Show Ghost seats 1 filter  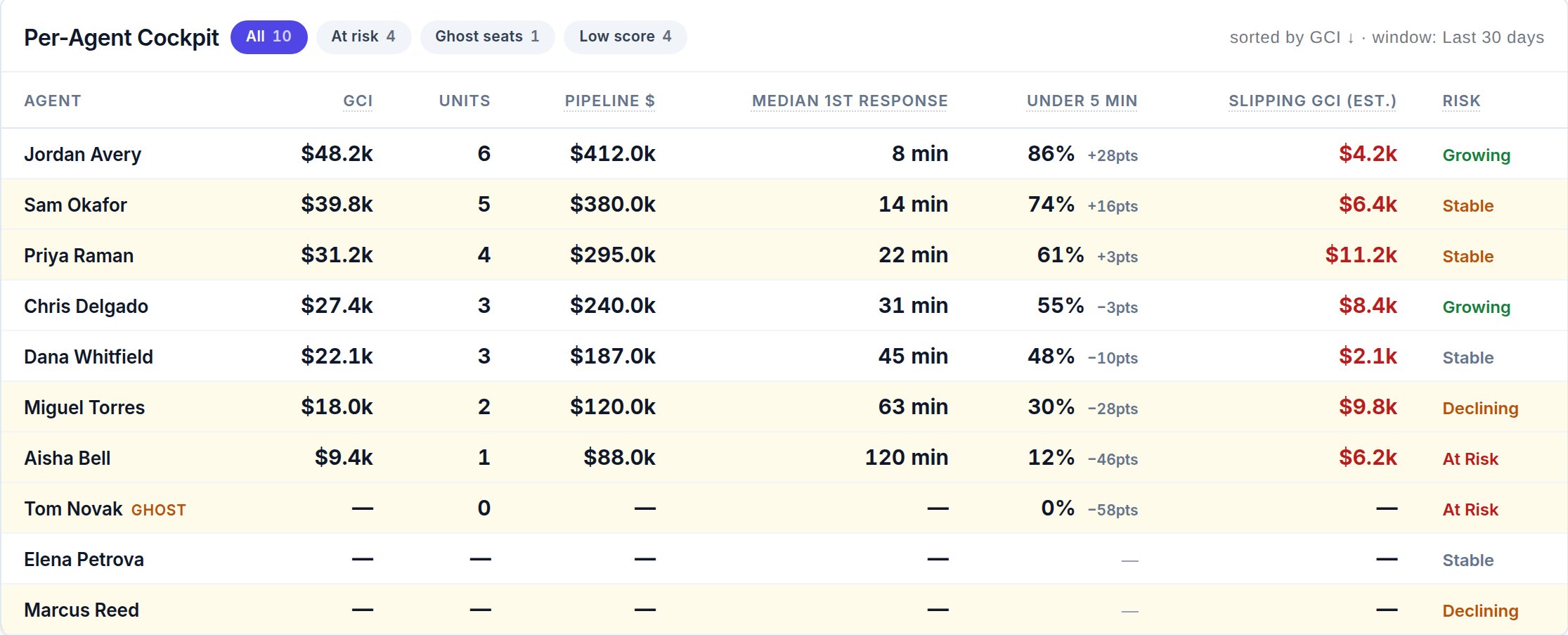tap(487, 37)
